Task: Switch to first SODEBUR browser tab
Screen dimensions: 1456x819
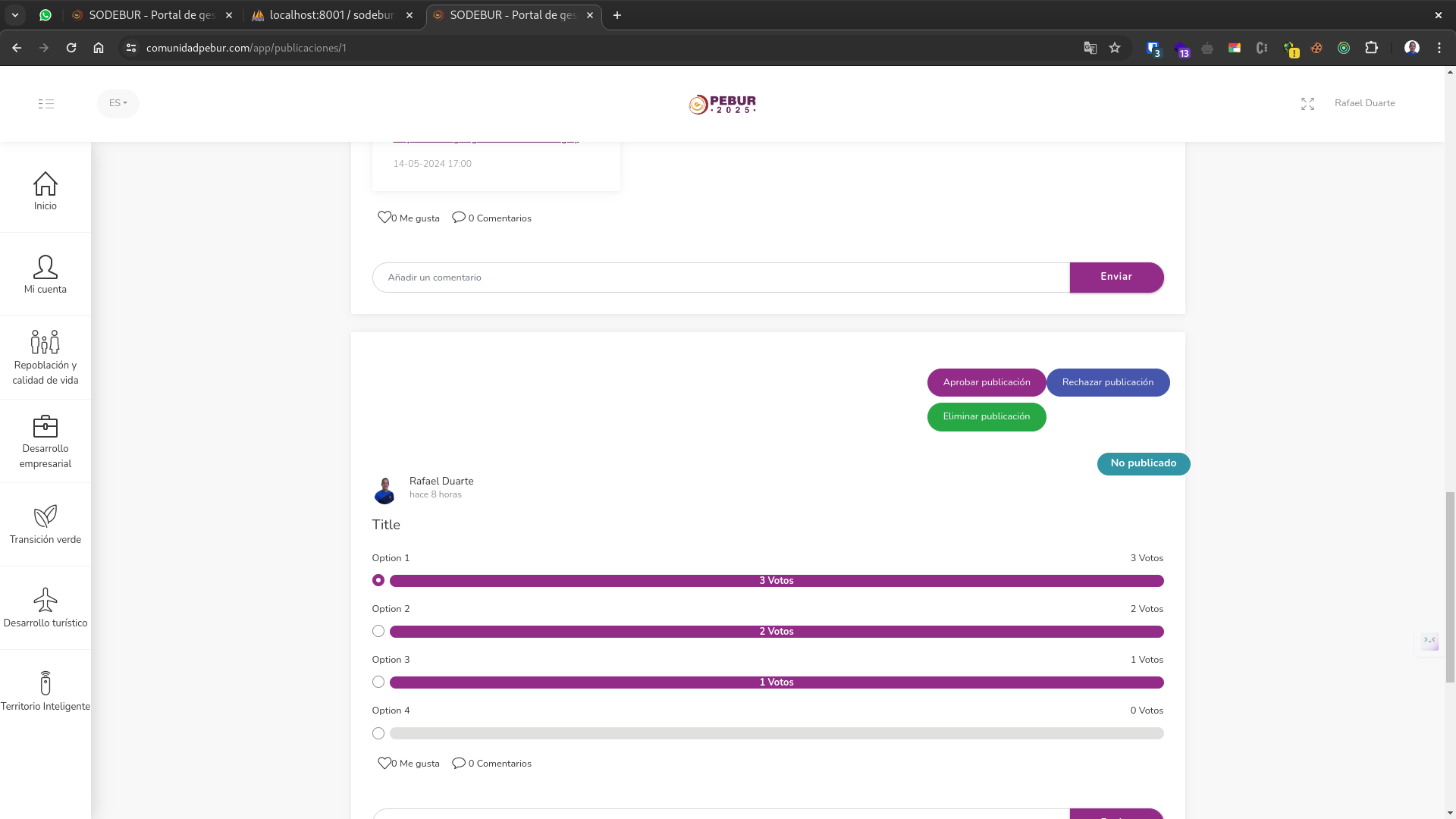Action: tap(152, 15)
